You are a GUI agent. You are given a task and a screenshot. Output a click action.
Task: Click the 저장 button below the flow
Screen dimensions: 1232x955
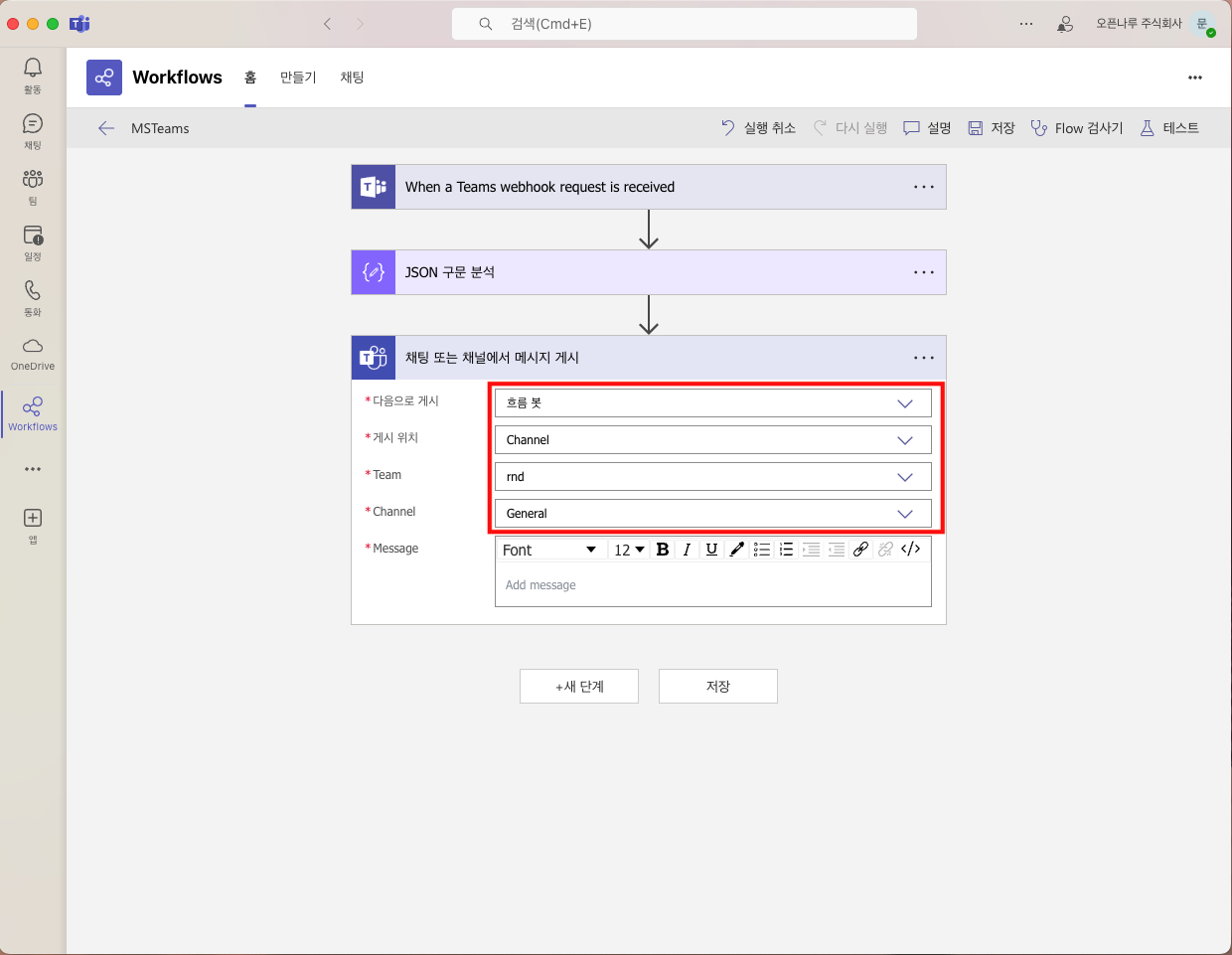[717, 687]
